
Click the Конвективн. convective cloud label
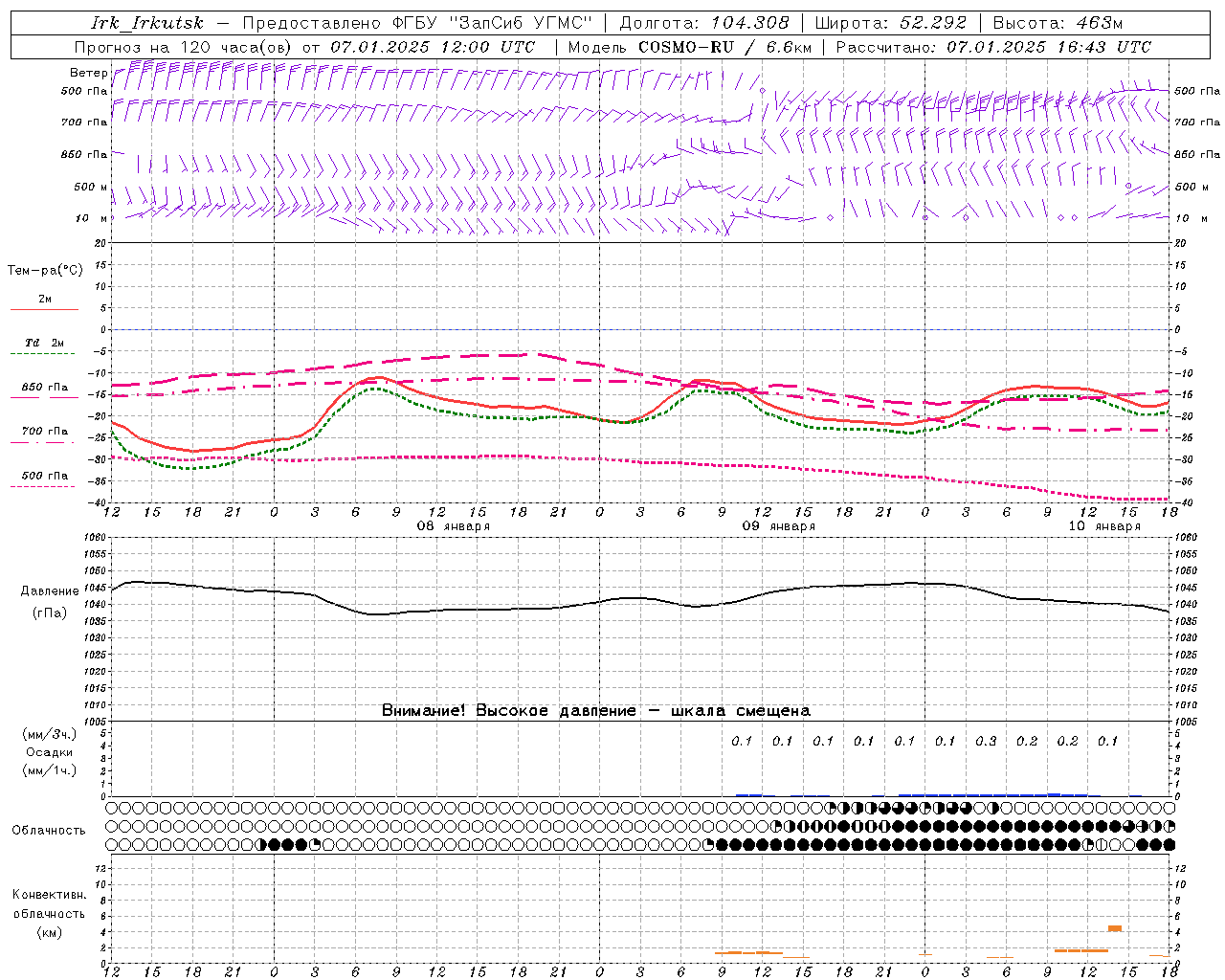tap(49, 895)
